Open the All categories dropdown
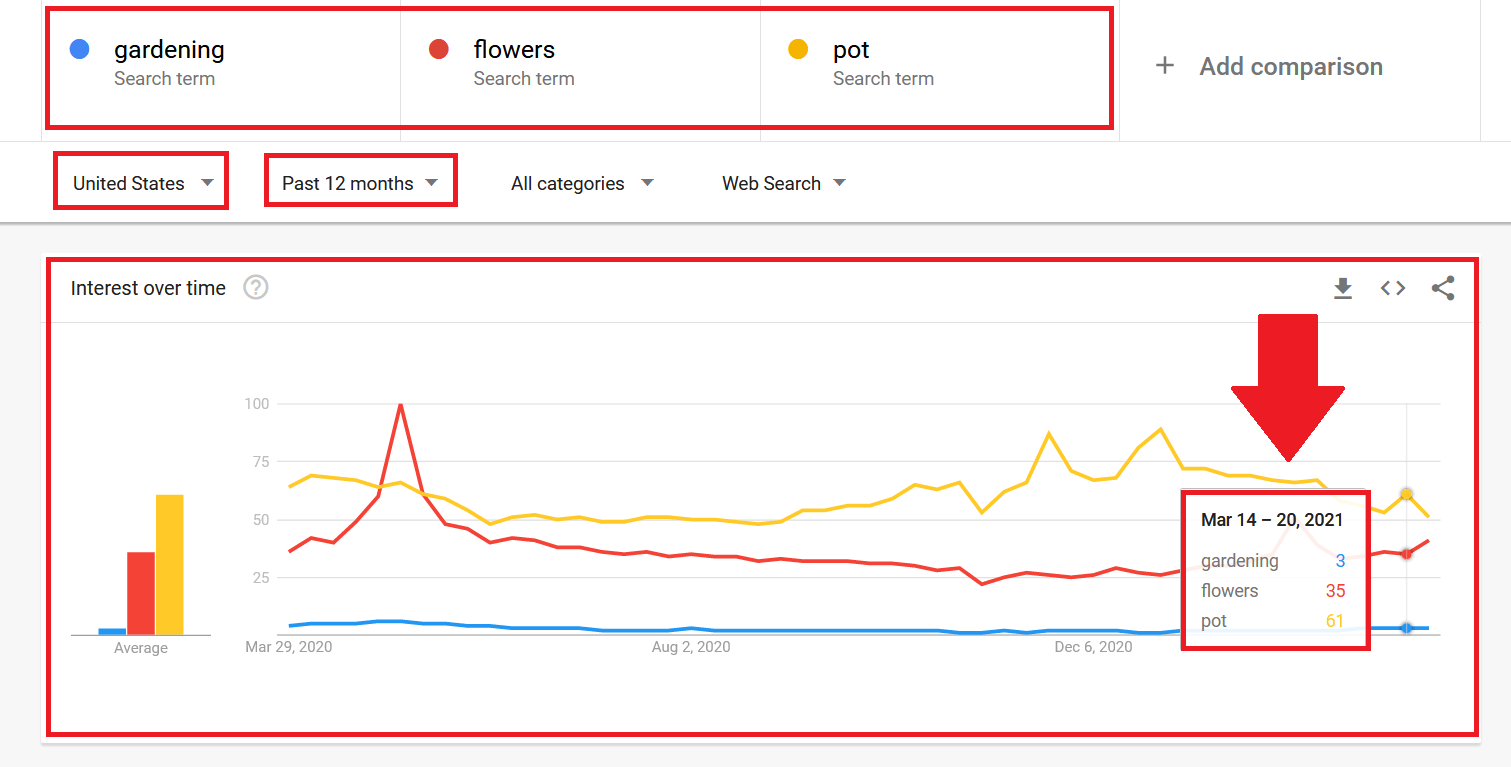Screen dimensions: 1511x767 click(582, 183)
